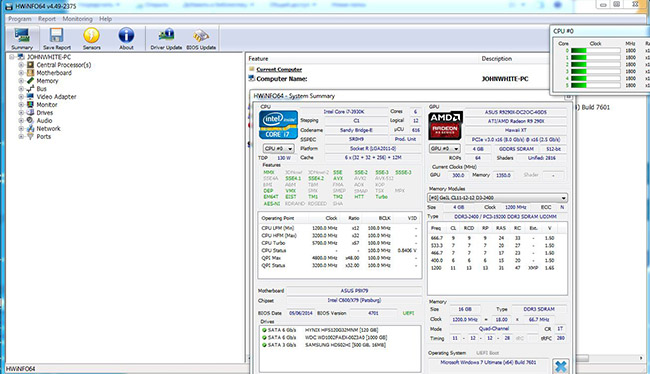Click the Quad-Channel memory mode field

[494, 328]
